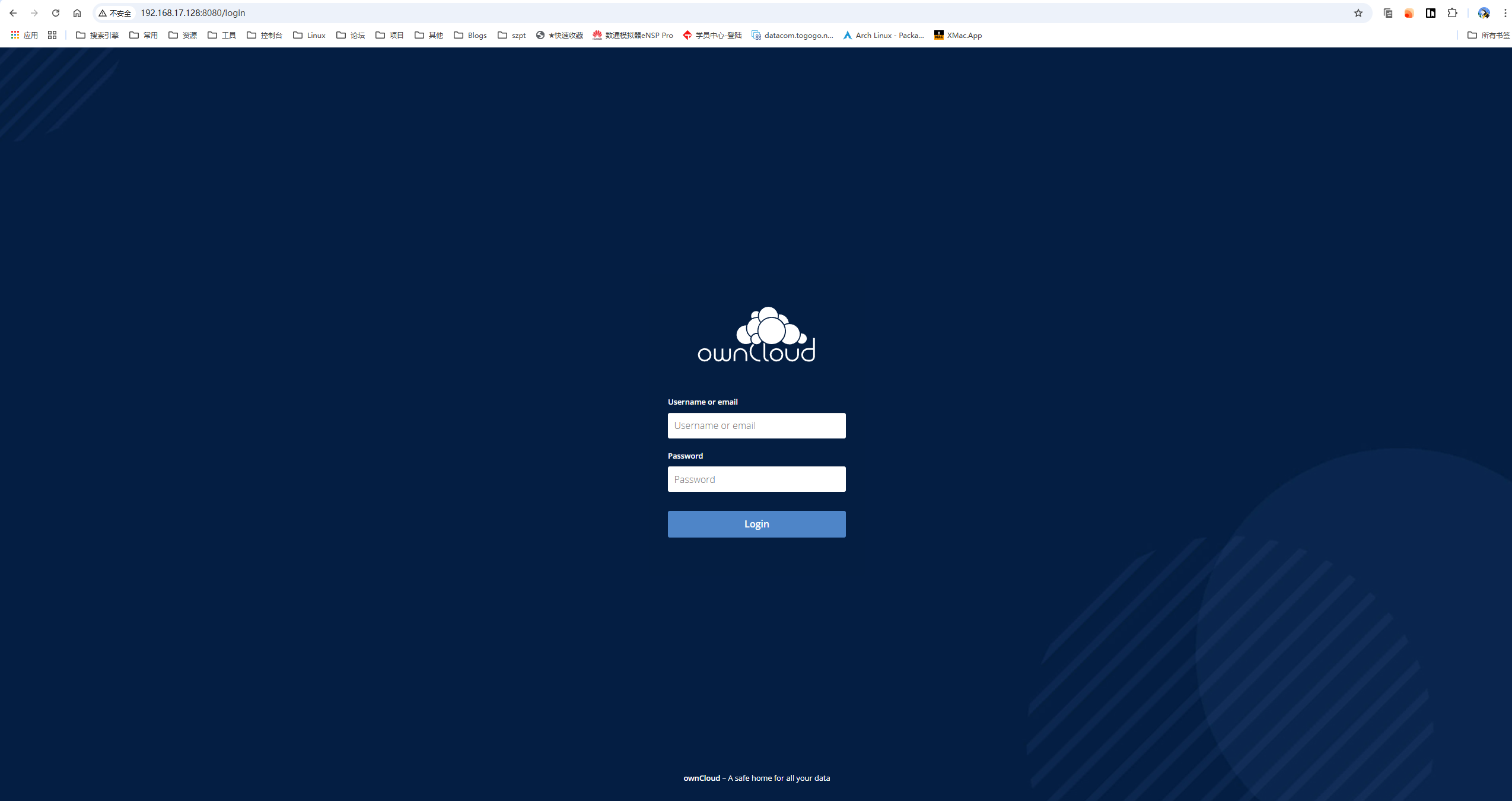Open the 控制台 bookmark folder

coord(265,35)
